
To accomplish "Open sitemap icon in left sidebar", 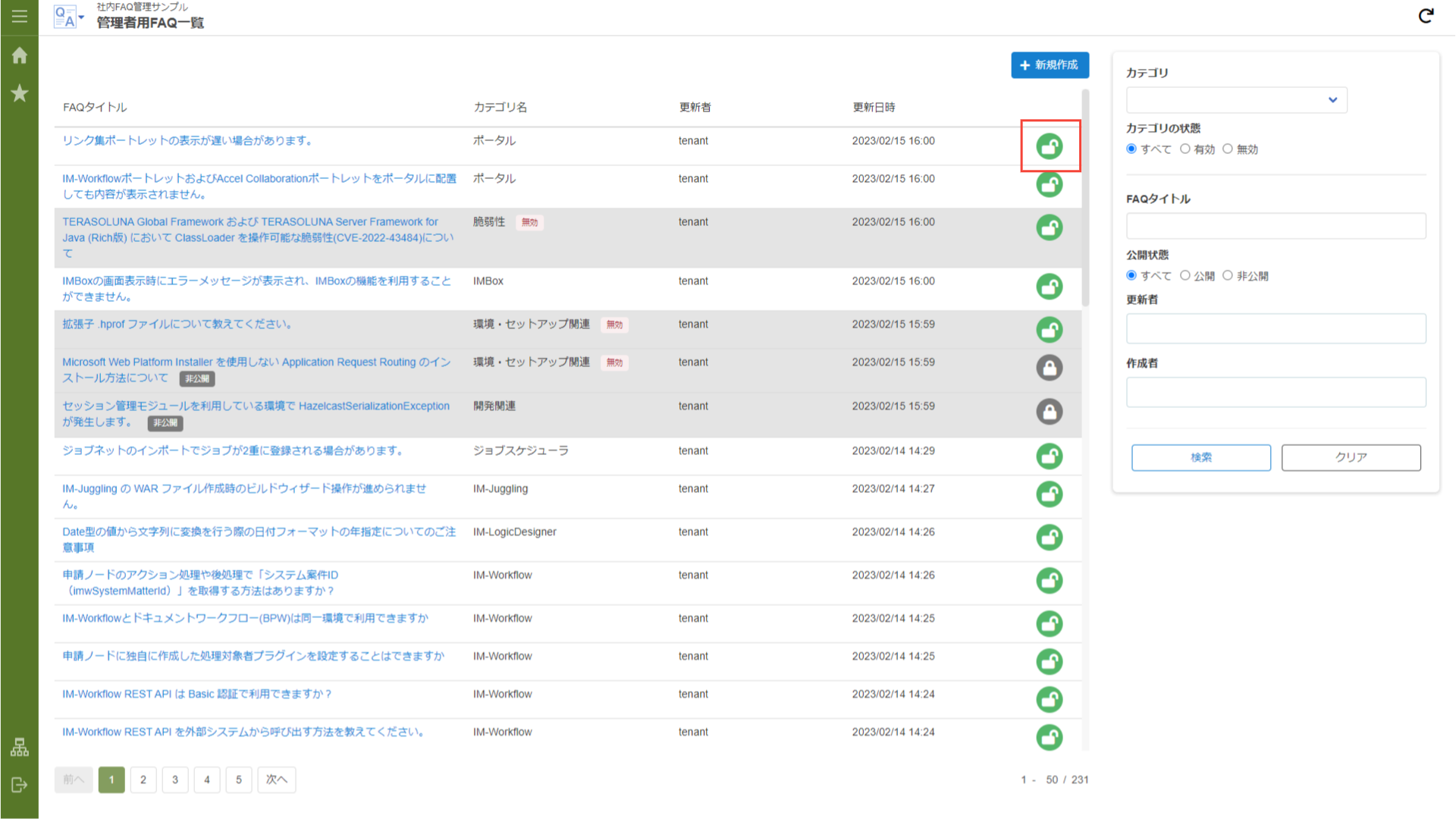I will 20,748.
